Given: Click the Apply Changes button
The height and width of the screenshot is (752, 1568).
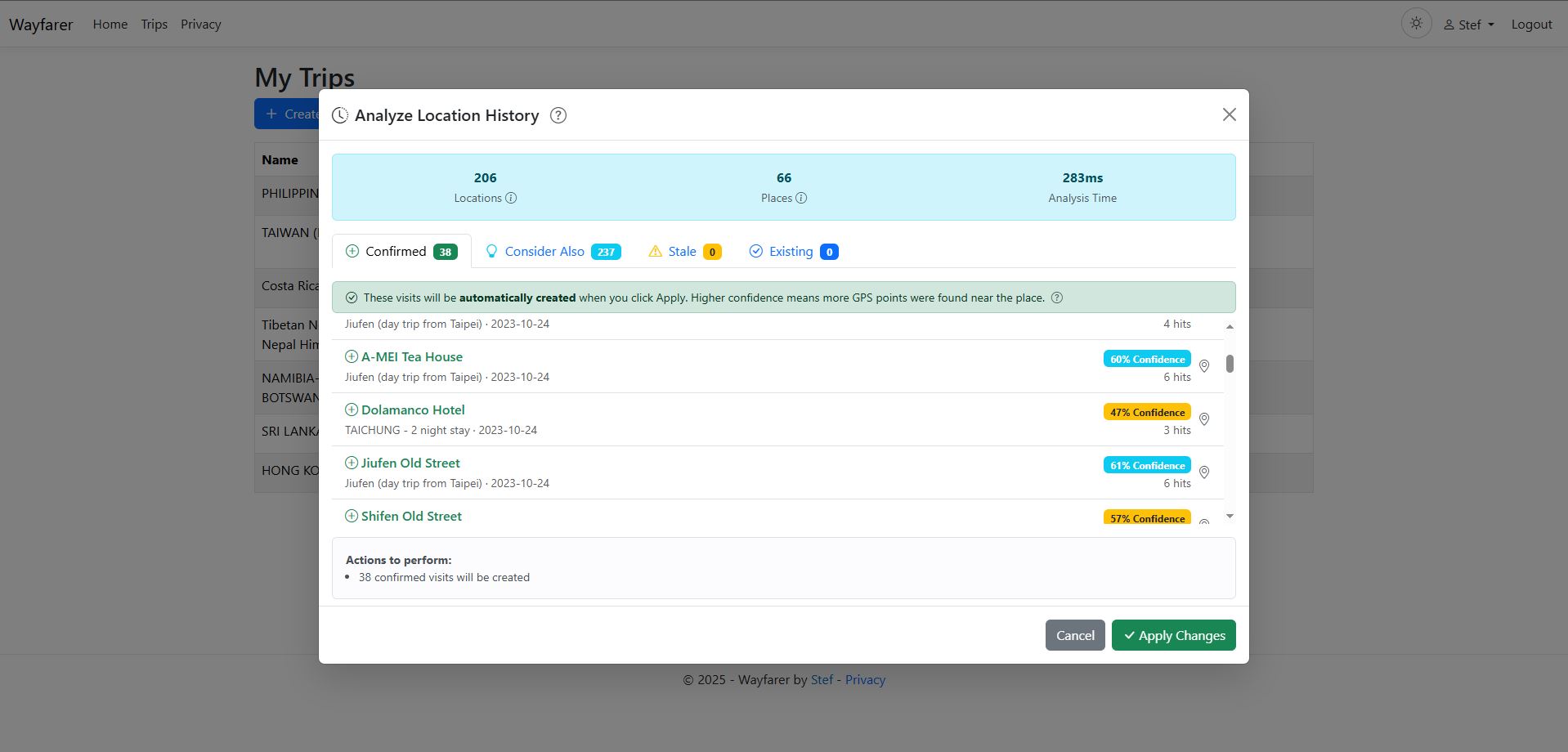Looking at the screenshot, I should [x=1173, y=635].
